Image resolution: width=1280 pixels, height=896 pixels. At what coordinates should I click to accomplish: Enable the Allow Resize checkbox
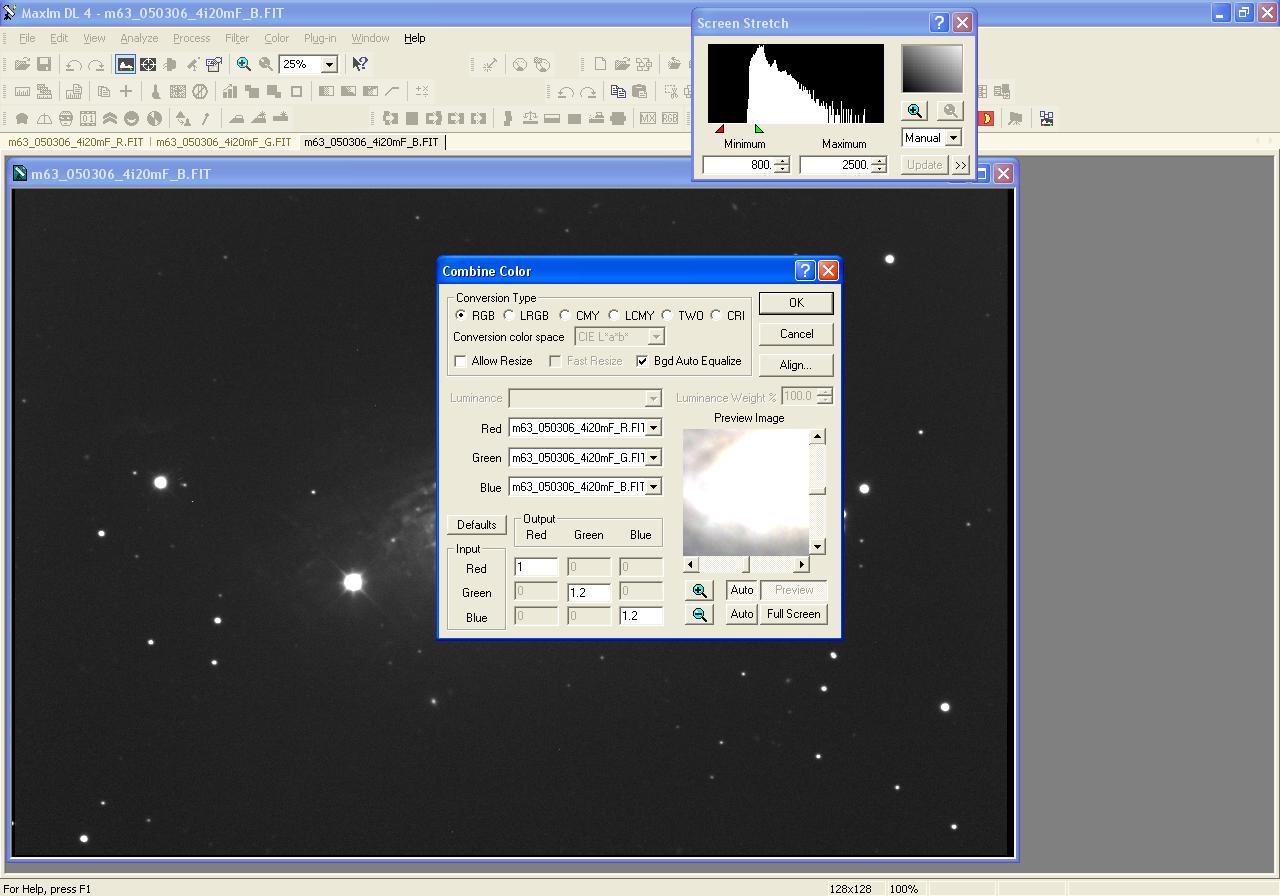461,361
